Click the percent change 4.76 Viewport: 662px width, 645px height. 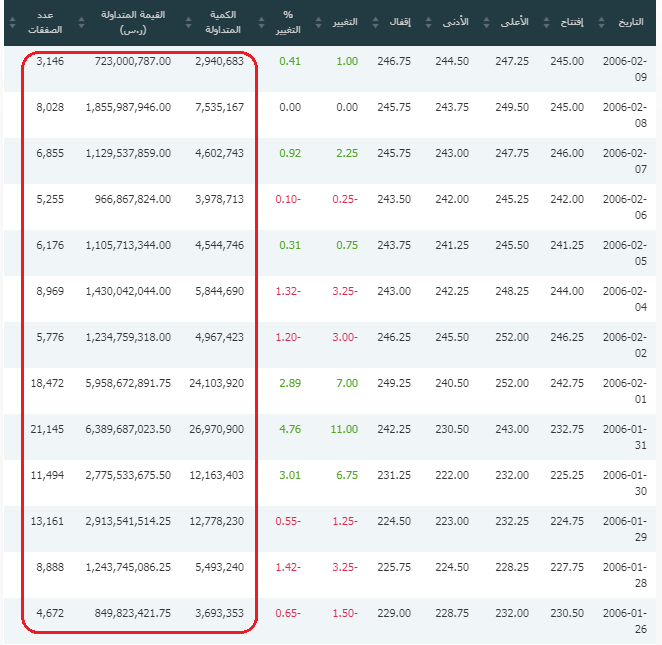(x=290, y=430)
